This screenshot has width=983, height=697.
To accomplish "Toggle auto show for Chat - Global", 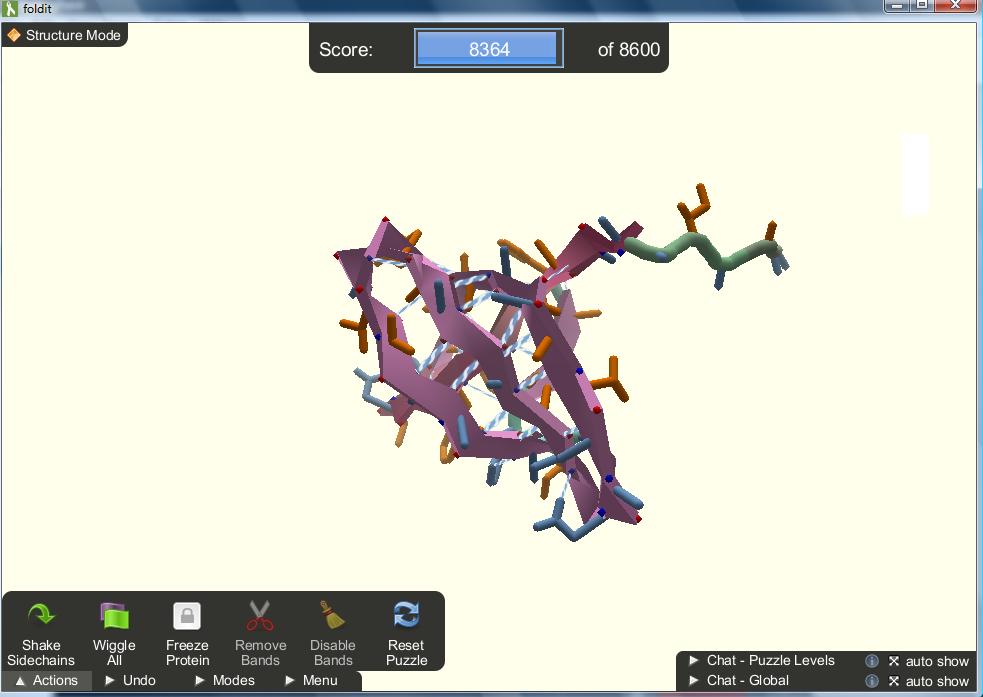I will [x=894, y=681].
